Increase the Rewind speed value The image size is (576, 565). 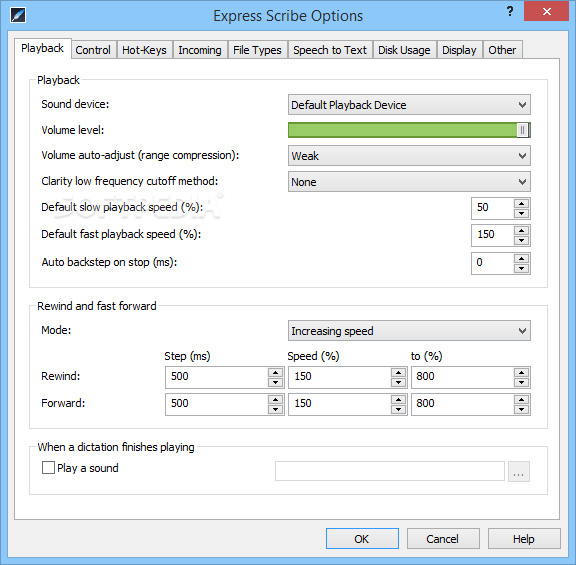[x=398, y=373]
